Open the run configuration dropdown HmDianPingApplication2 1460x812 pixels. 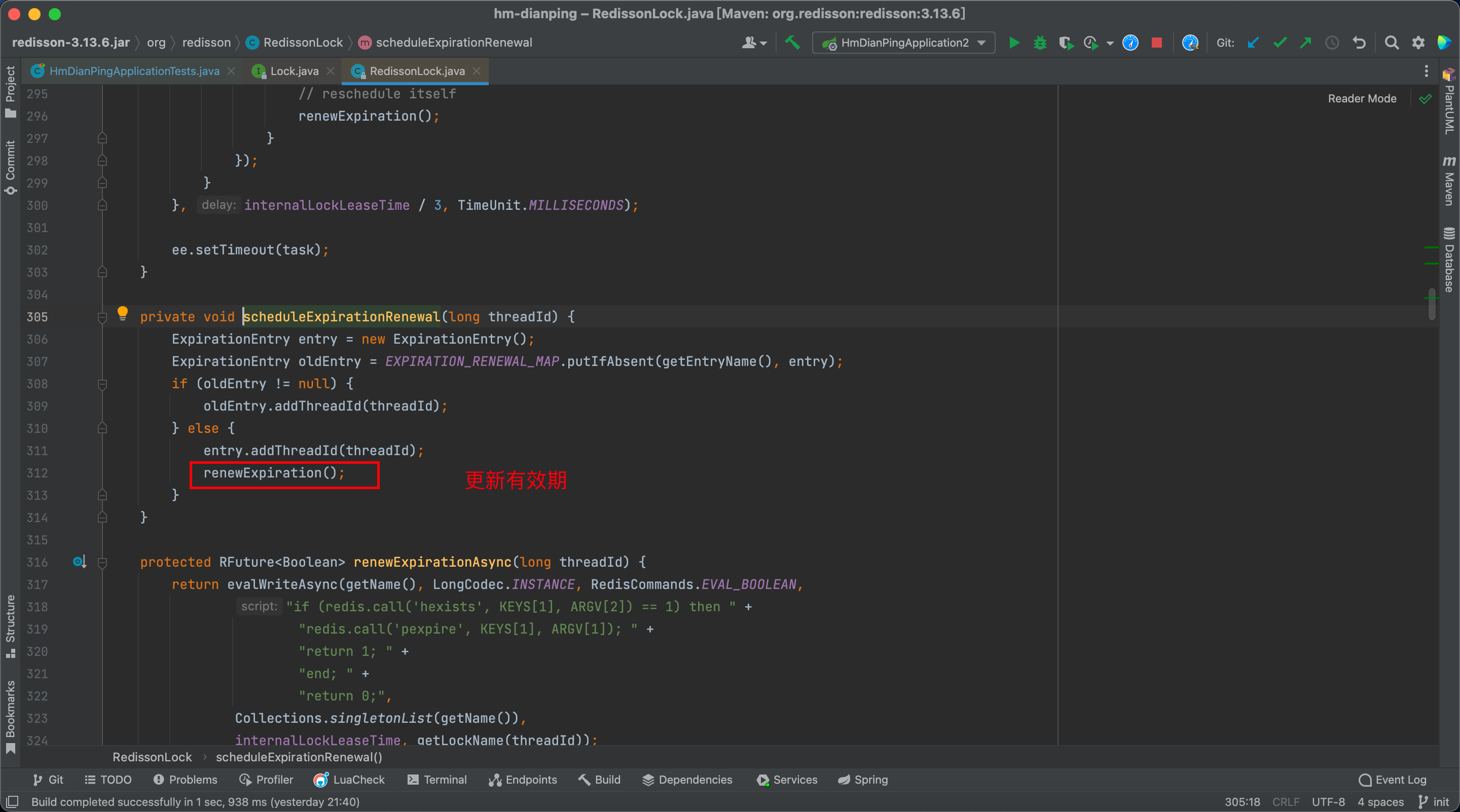tap(903, 43)
